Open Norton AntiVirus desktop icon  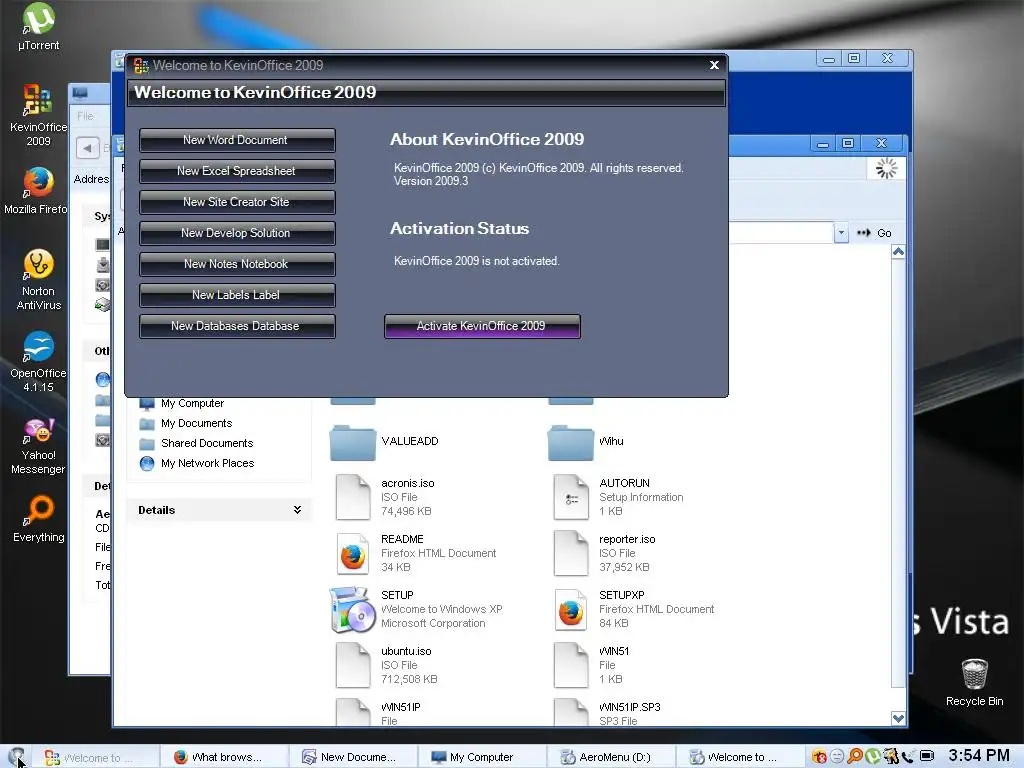point(39,279)
